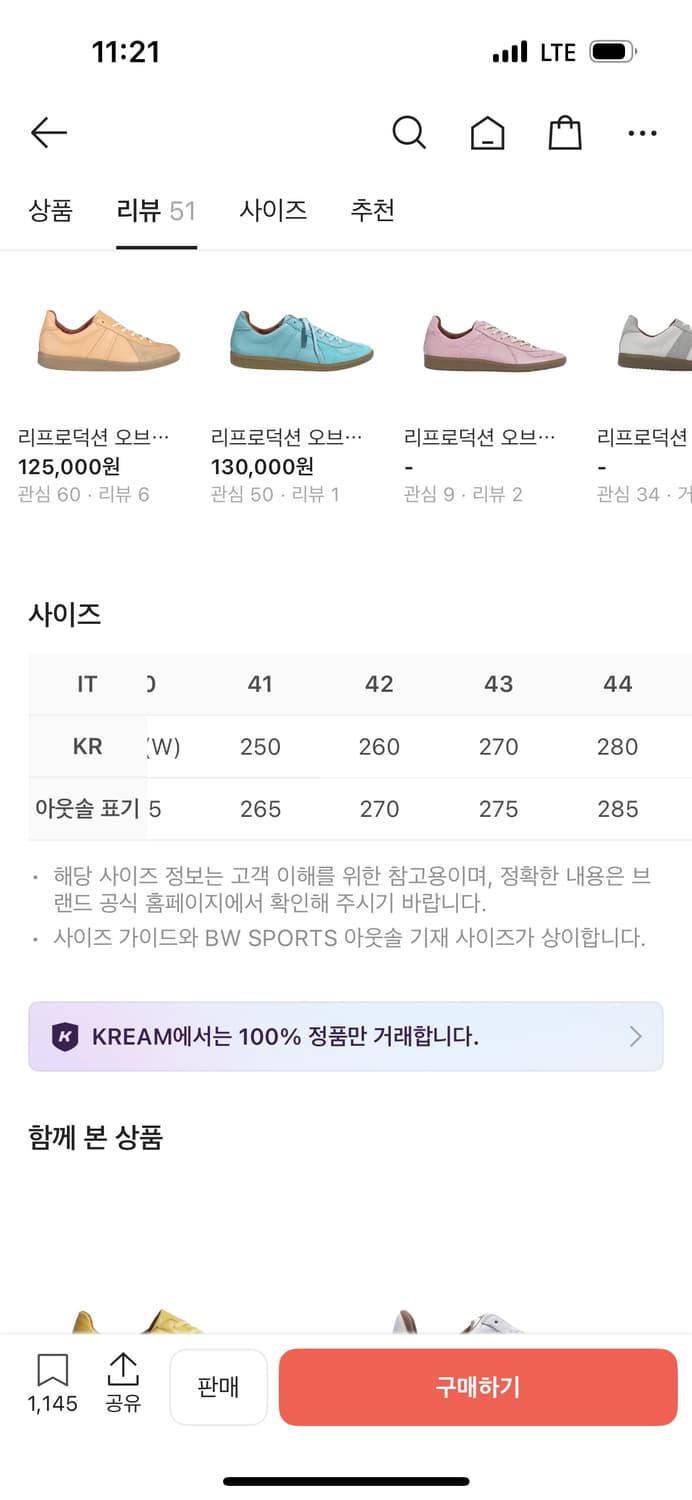
Task: Tap the 판매 sell button
Action: coord(218,1386)
